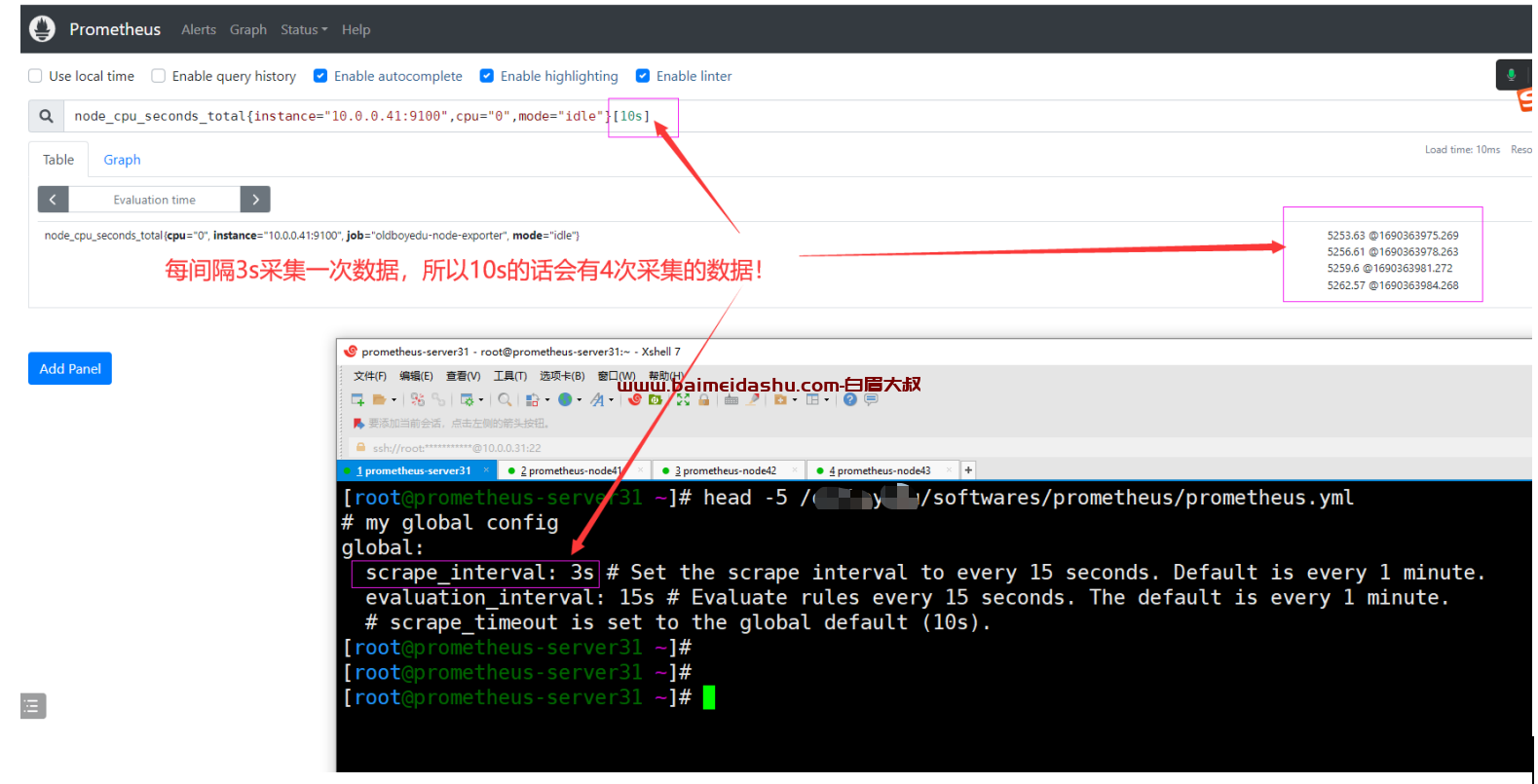Open Xshell help question mark icon
This screenshot has height=784, width=1538.
click(850, 399)
